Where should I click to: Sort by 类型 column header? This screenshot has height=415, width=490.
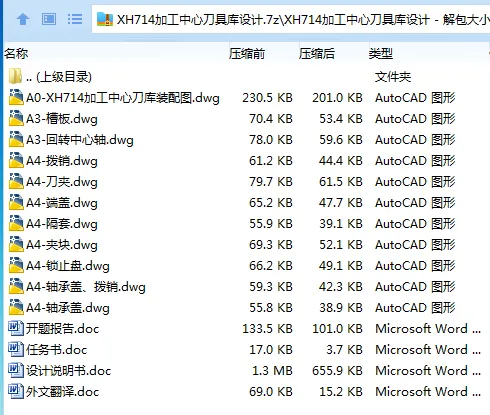tap(381, 53)
